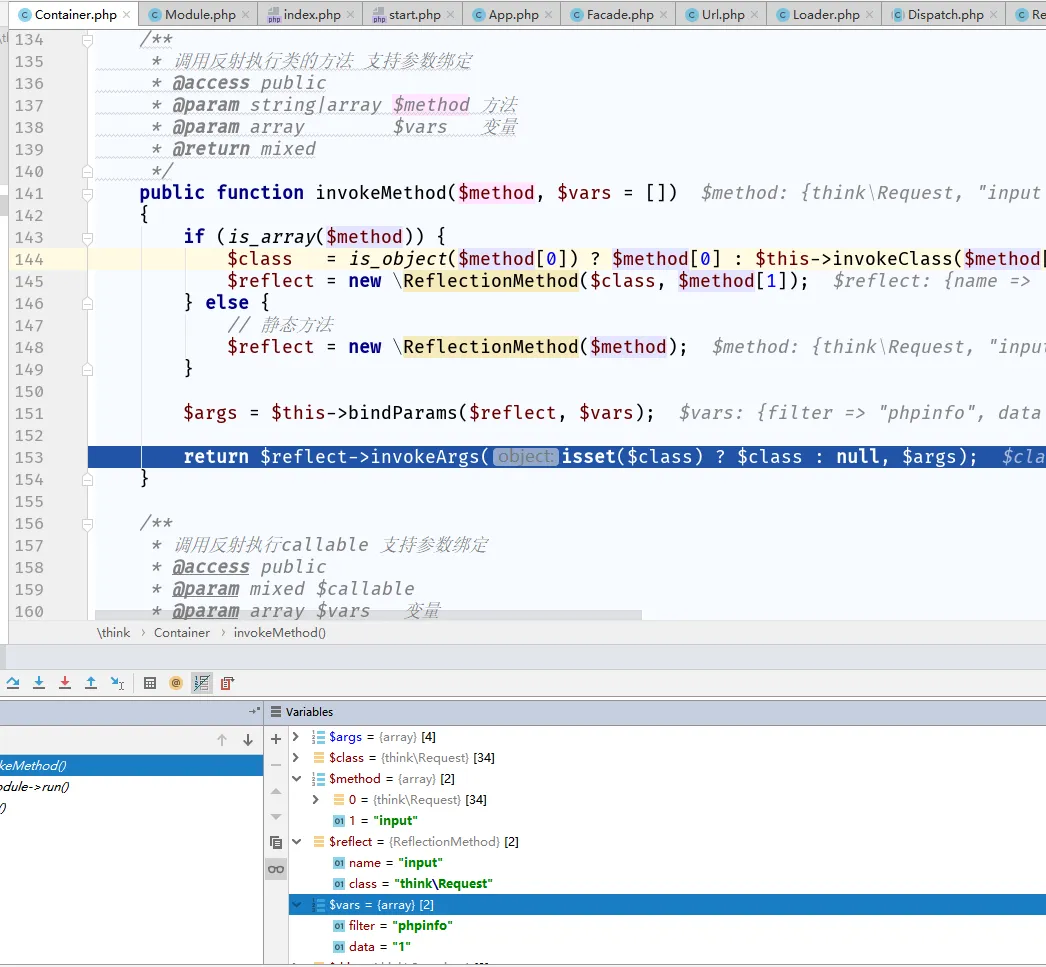Click the Step Out debug icon
The width and height of the screenshot is (1046, 967).
(91, 683)
